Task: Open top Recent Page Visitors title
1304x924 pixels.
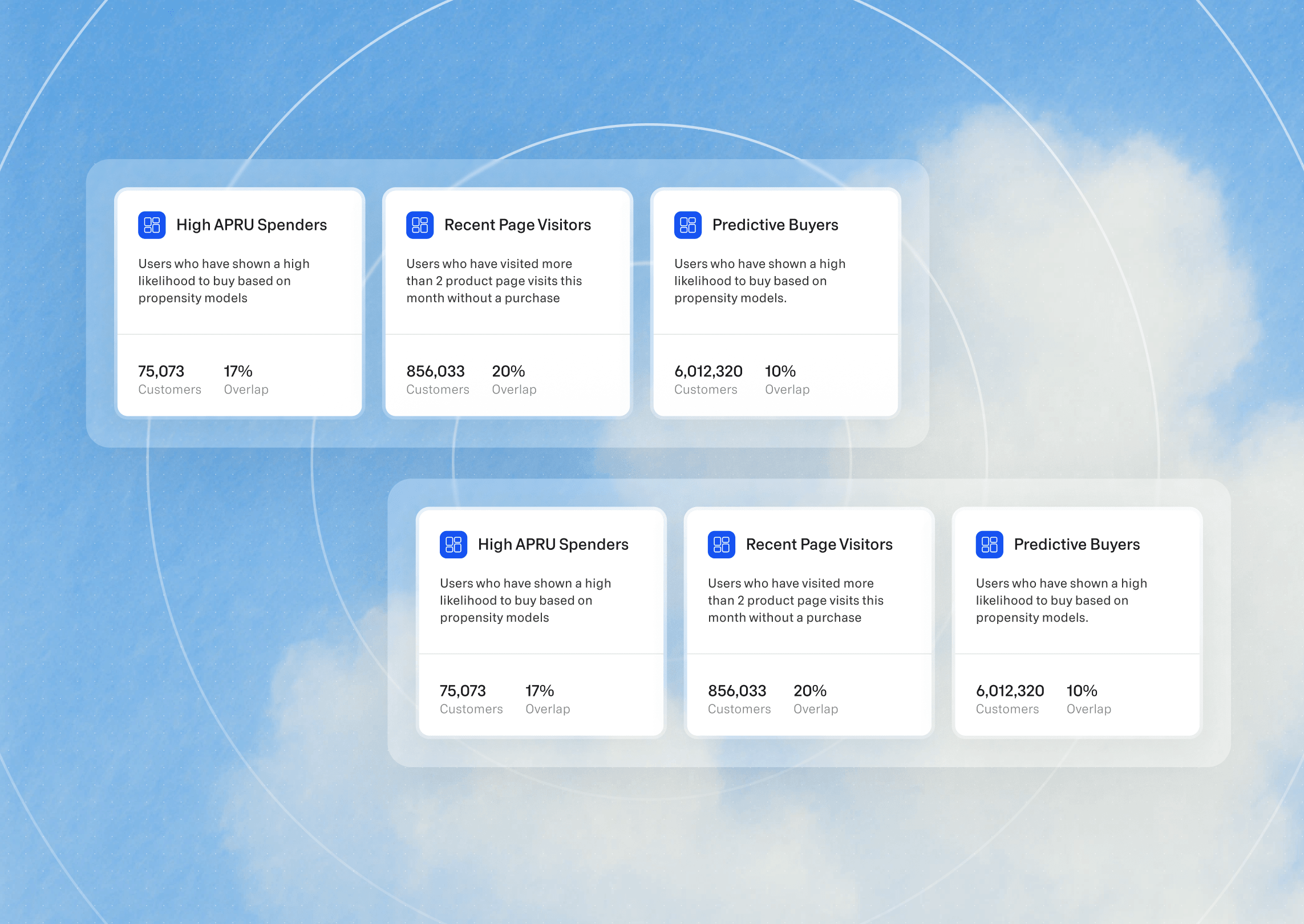Action: coord(517,225)
